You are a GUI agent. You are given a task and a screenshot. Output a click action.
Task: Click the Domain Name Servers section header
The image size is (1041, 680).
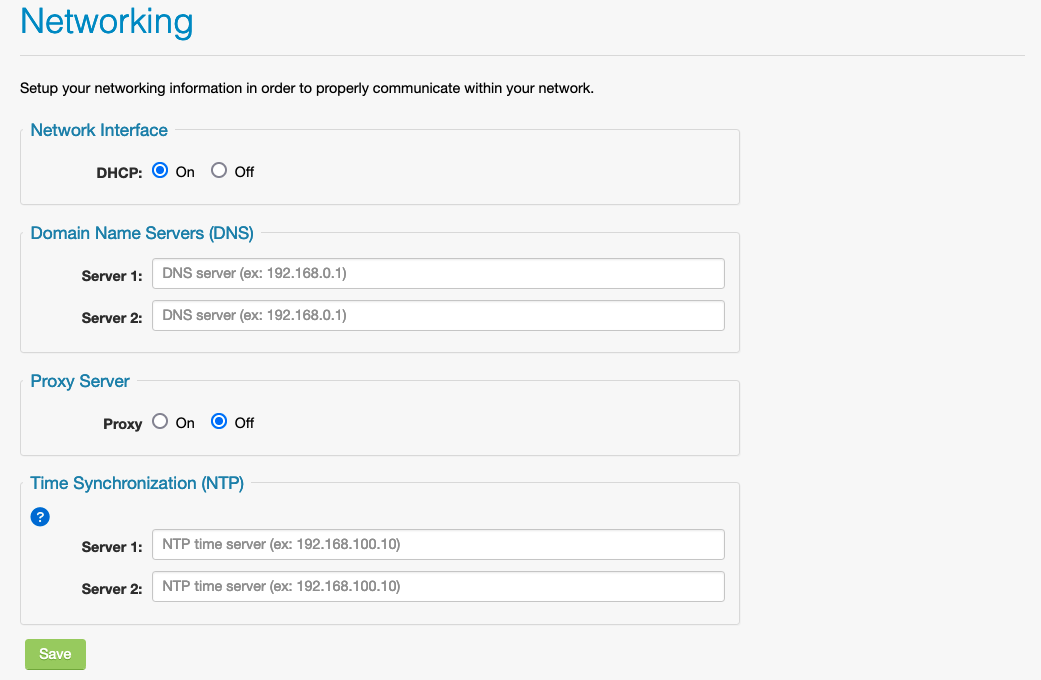[140, 232]
